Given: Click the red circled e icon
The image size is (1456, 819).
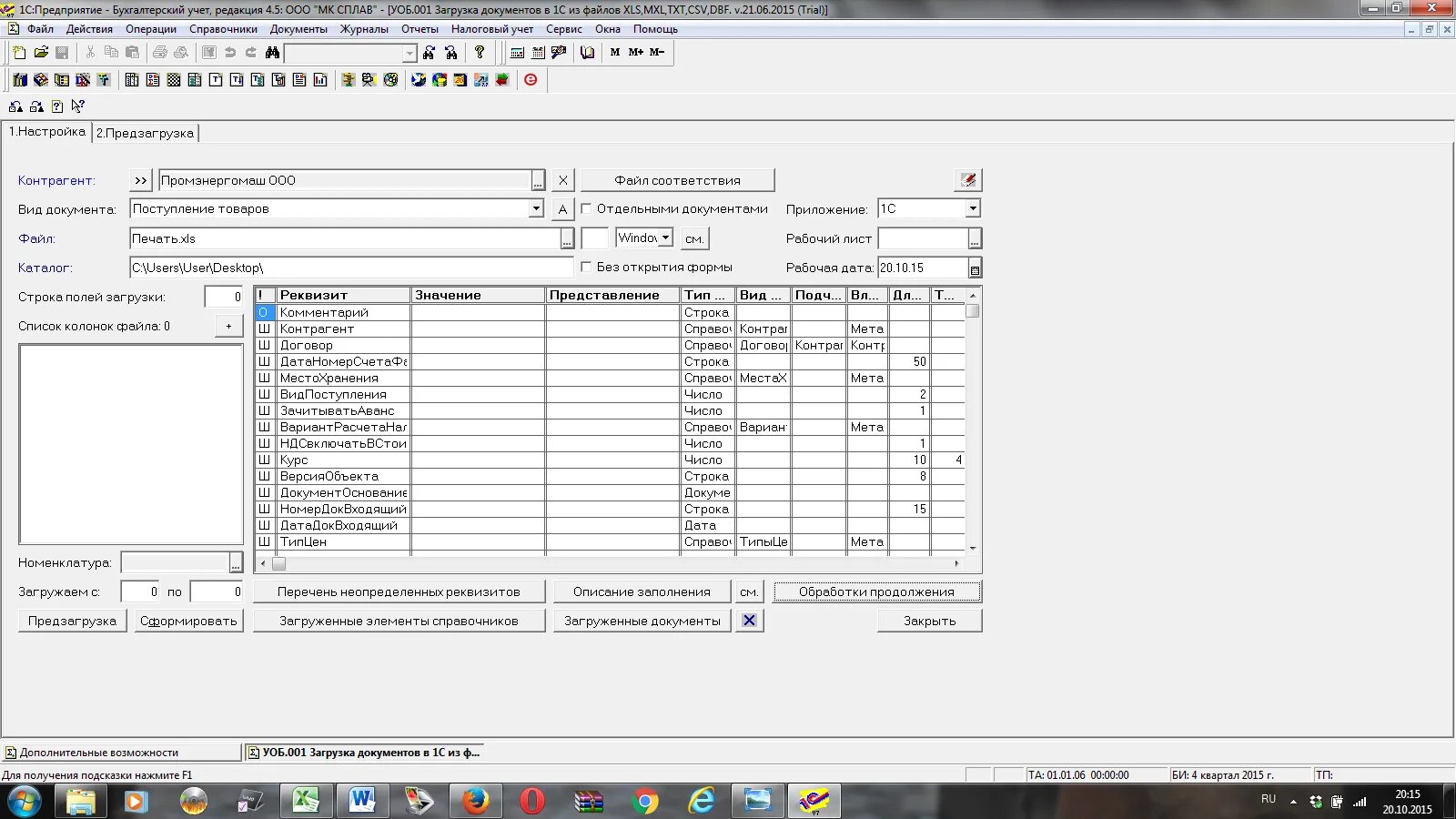Looking at the screenshot, I should 531,80.
